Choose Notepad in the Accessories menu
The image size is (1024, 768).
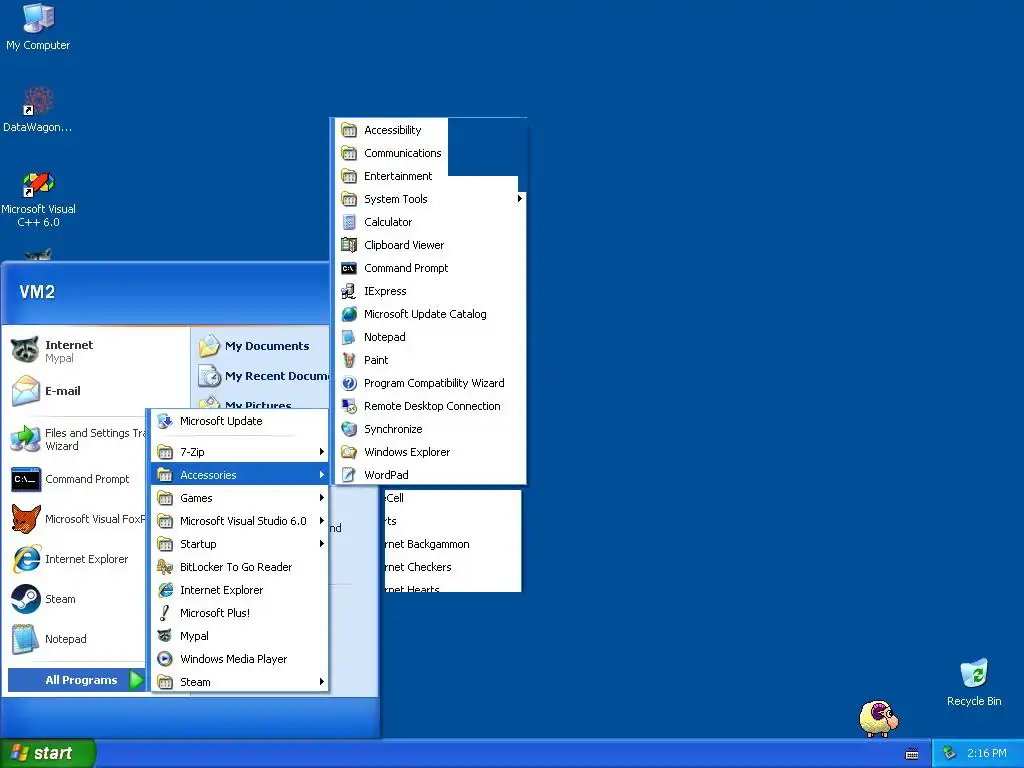[430, 337]
